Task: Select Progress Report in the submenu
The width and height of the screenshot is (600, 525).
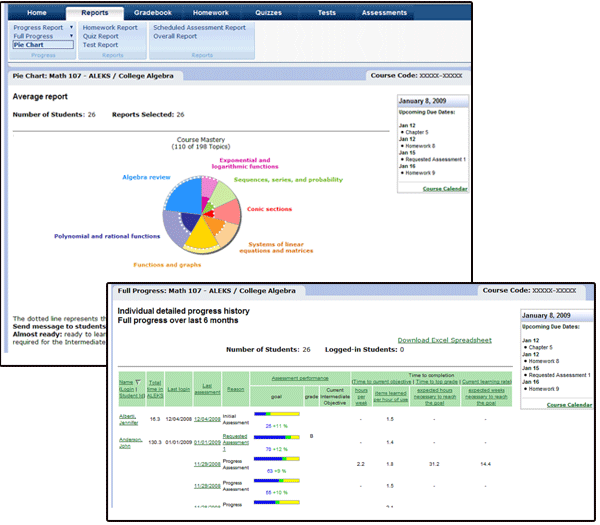Action: point(38,28)
